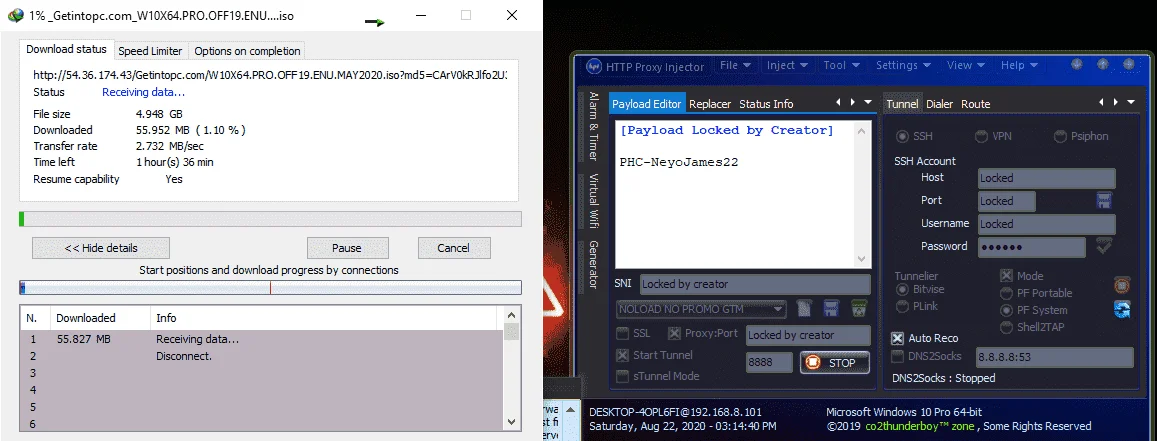Screen dimensions: 1157x441
Task: Click the last round button in the Injector title bar
Action: click(1129, 65)
